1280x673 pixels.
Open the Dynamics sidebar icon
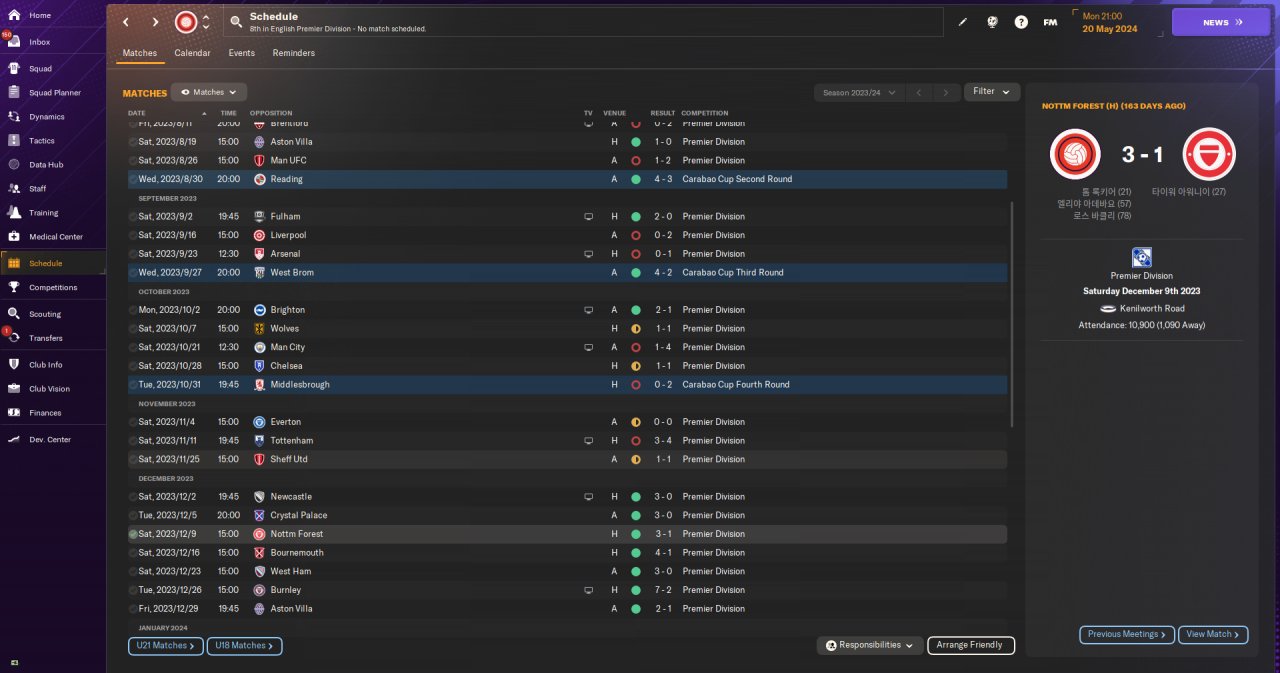coord(14,117)
